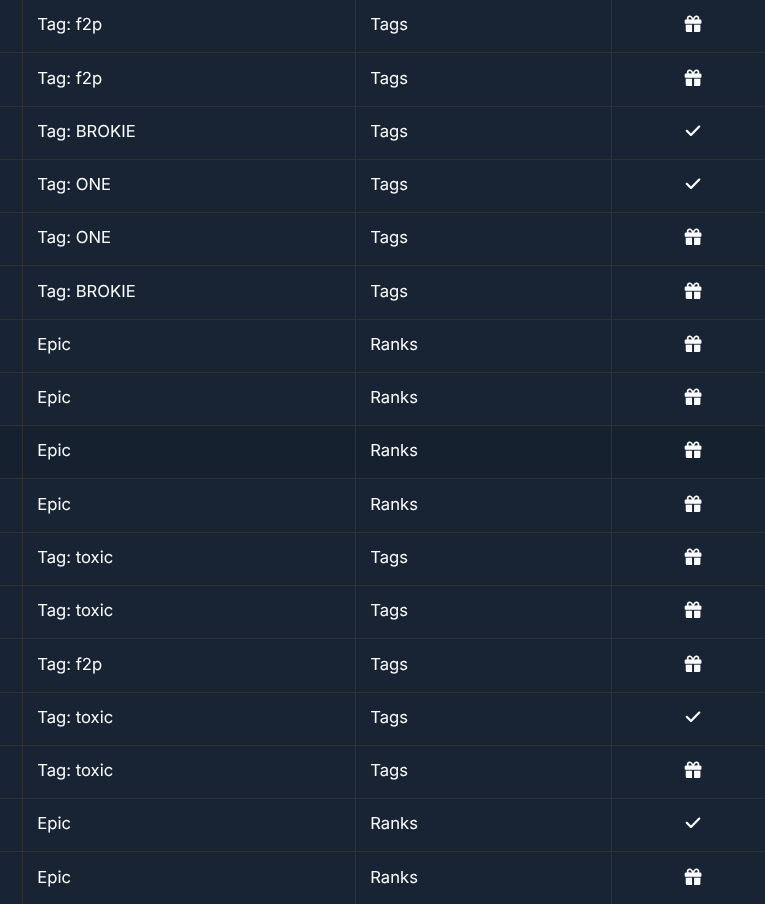The height and width of the screenshot is (904, 765).
Task: Select Tag: f2p name located below the toxic rows
Action: tap(70, 664)
